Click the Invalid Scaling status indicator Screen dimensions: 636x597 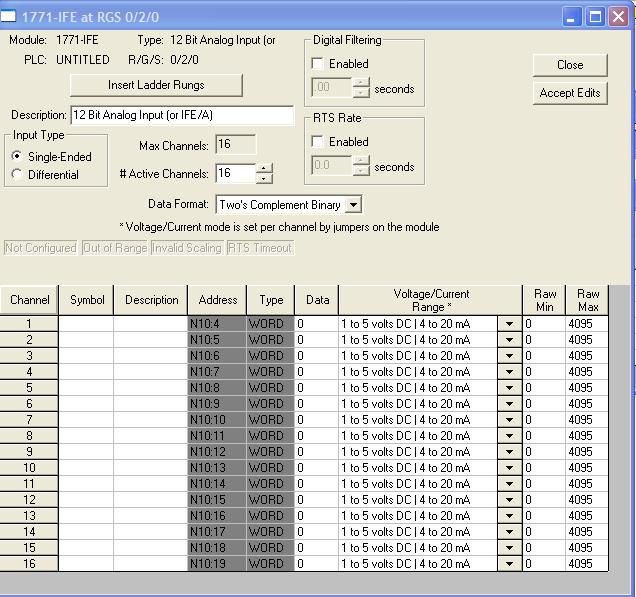point(187,248)
